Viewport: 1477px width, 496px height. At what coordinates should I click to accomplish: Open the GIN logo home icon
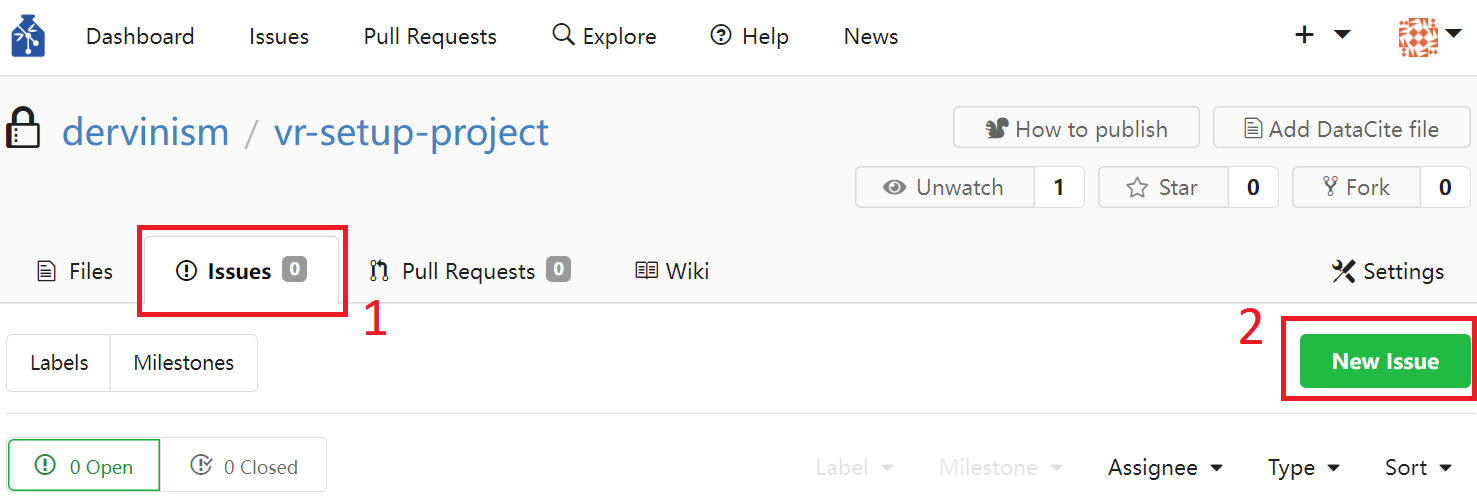tap(28, 36)
